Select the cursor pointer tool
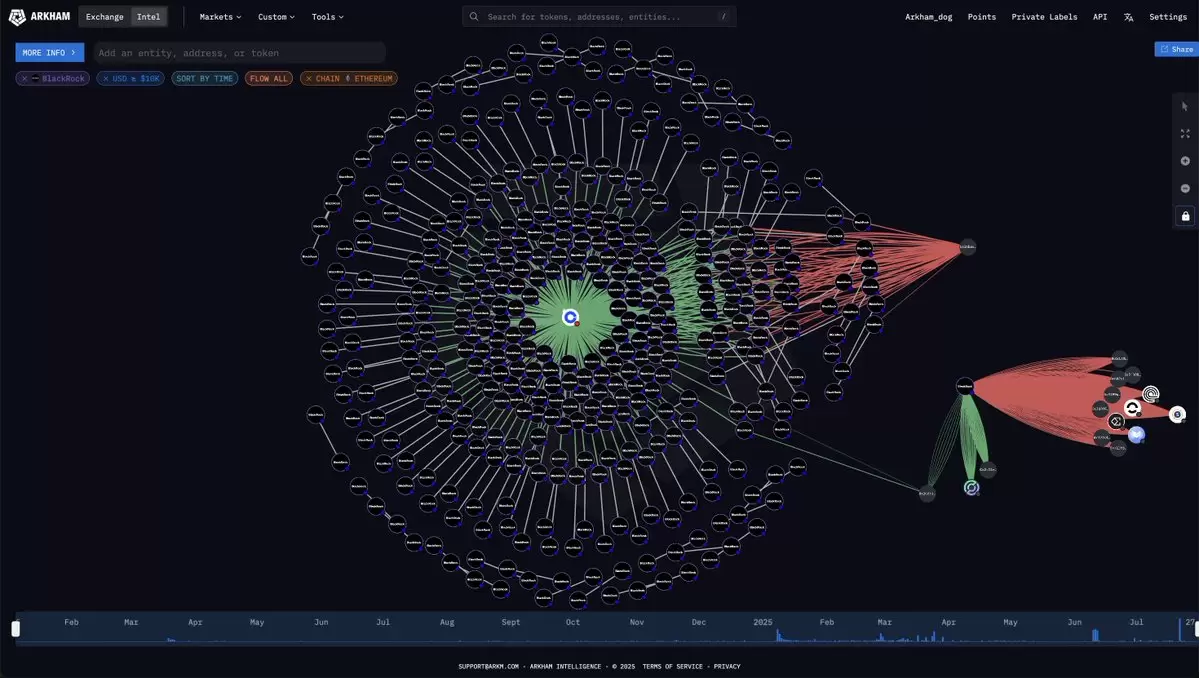Screen dimensions: 1199x678 [1184, 106]
